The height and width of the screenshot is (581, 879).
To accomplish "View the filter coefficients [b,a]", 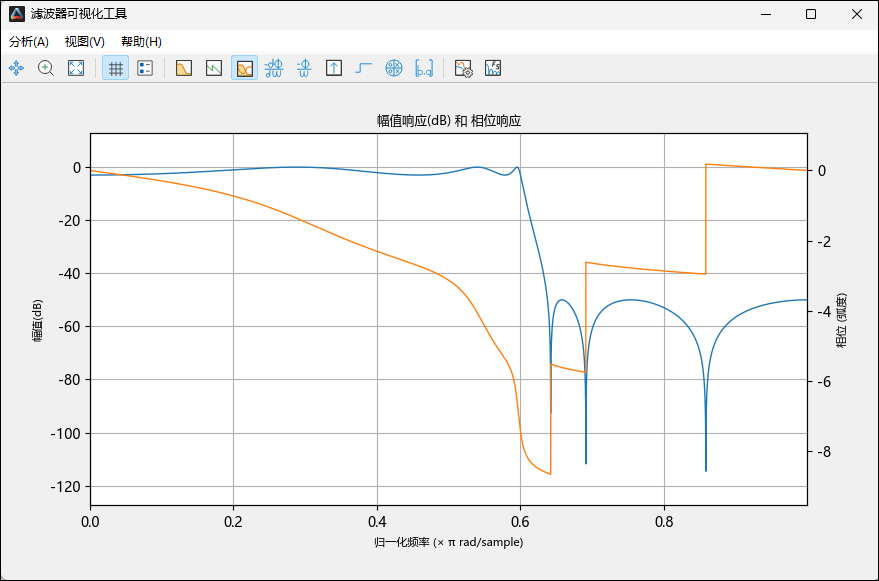I will [424, 68].
